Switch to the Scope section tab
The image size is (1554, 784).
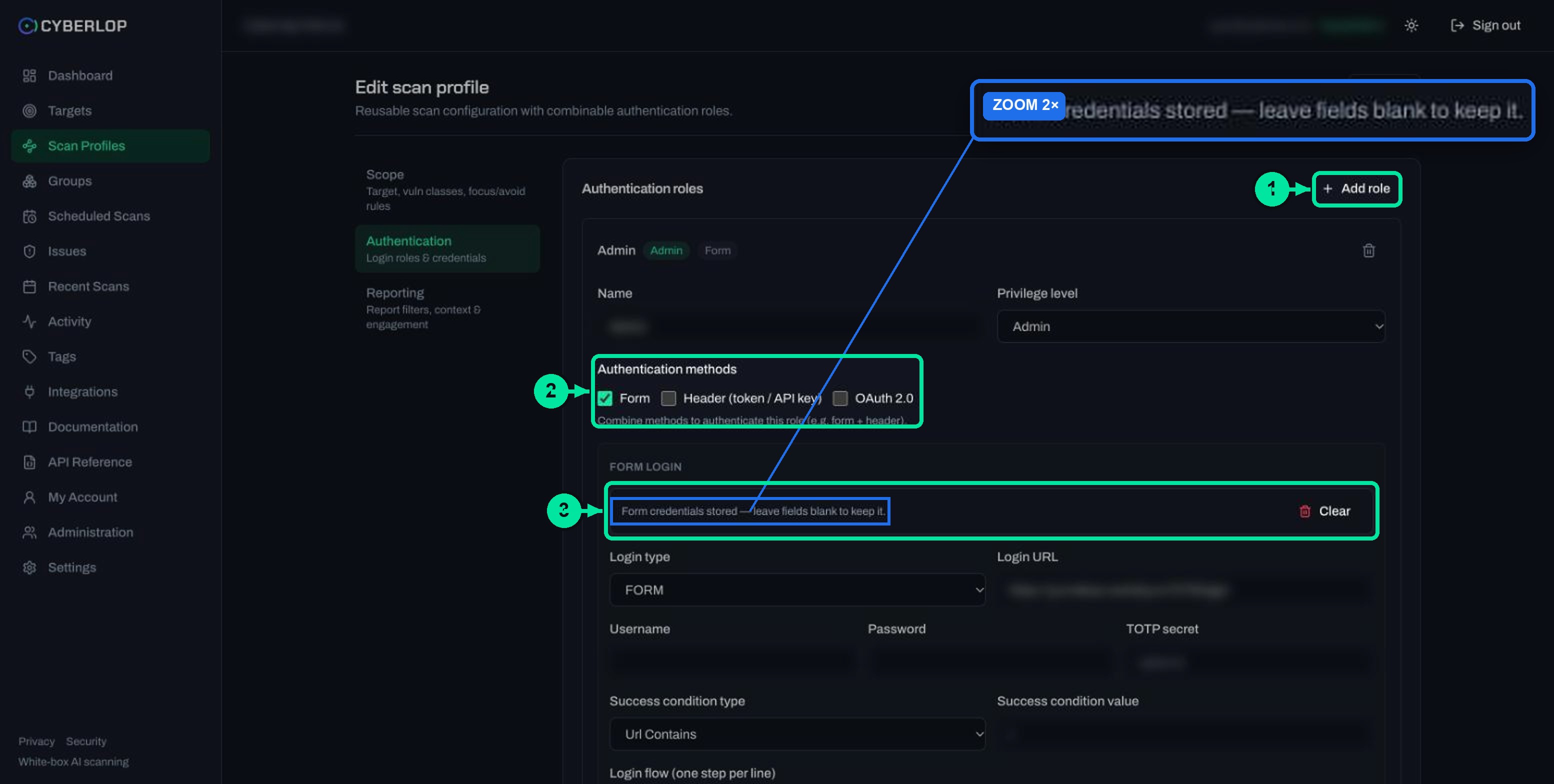pyautogui.click(x=447, y=189)
